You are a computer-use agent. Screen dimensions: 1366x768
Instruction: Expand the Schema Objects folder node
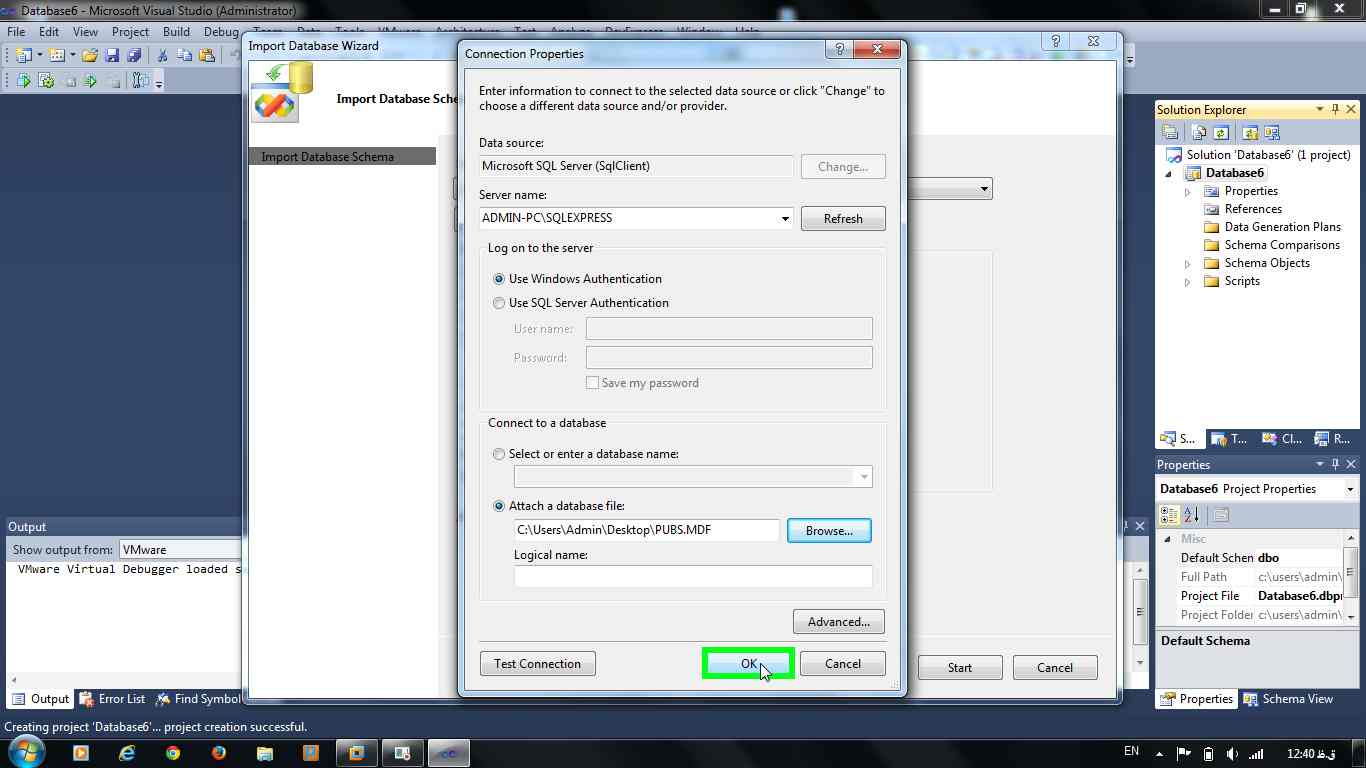click(1188, 264)
